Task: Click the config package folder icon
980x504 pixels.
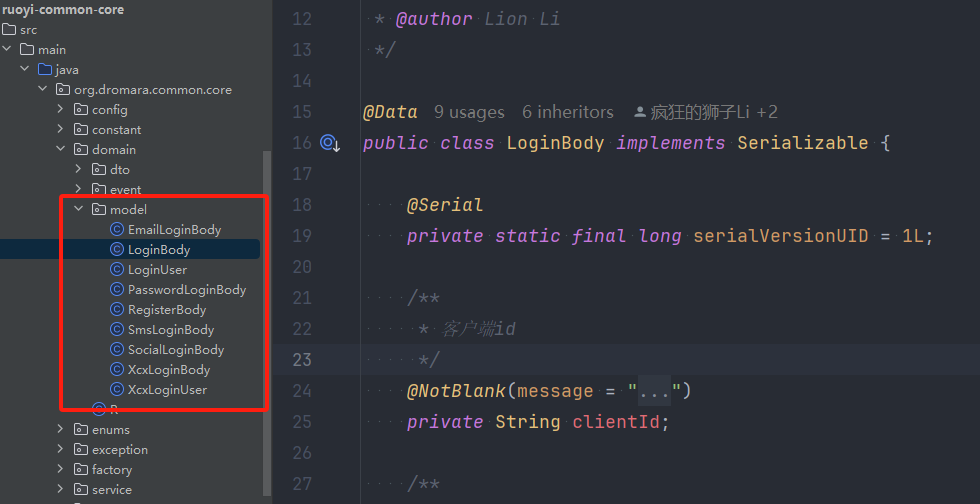Action: coord(80,110)
